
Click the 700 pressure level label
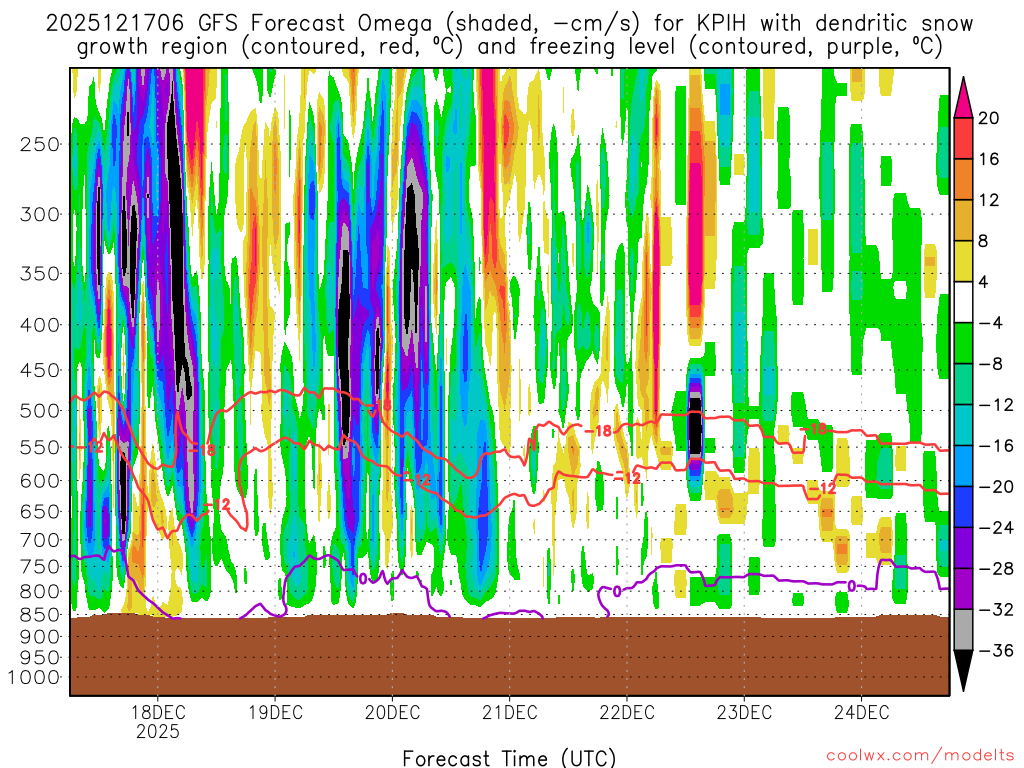40,541
